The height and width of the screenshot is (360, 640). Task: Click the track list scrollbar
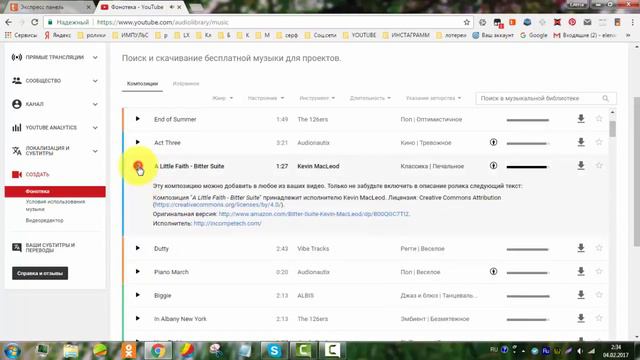pyautogui.click(x=612, y=129)
